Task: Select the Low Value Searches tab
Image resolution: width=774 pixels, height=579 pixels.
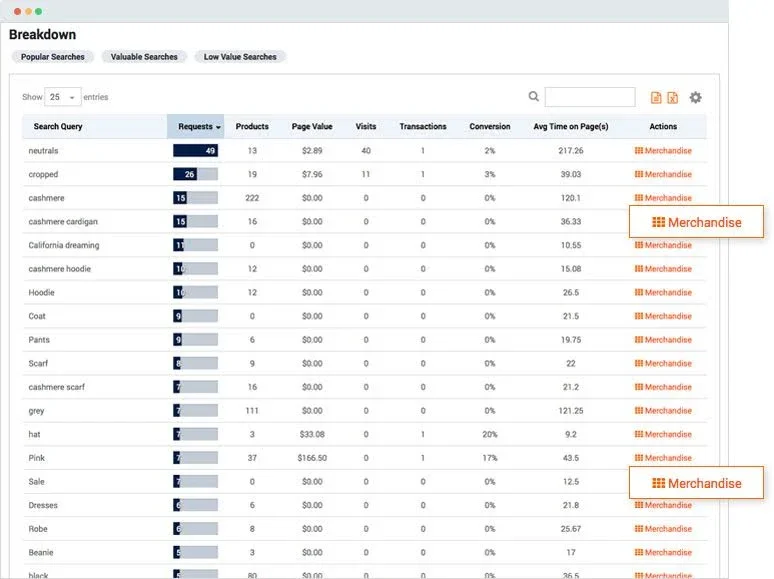Action: (240, 57)
